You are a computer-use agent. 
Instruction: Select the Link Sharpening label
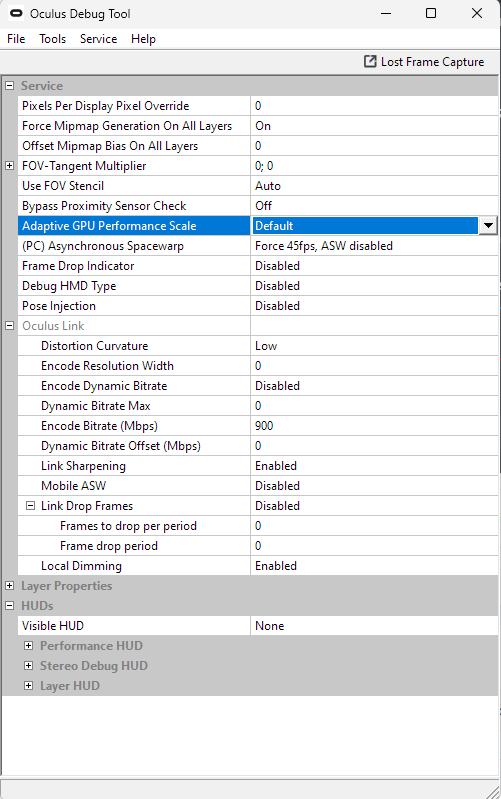[x=83, y=466]
